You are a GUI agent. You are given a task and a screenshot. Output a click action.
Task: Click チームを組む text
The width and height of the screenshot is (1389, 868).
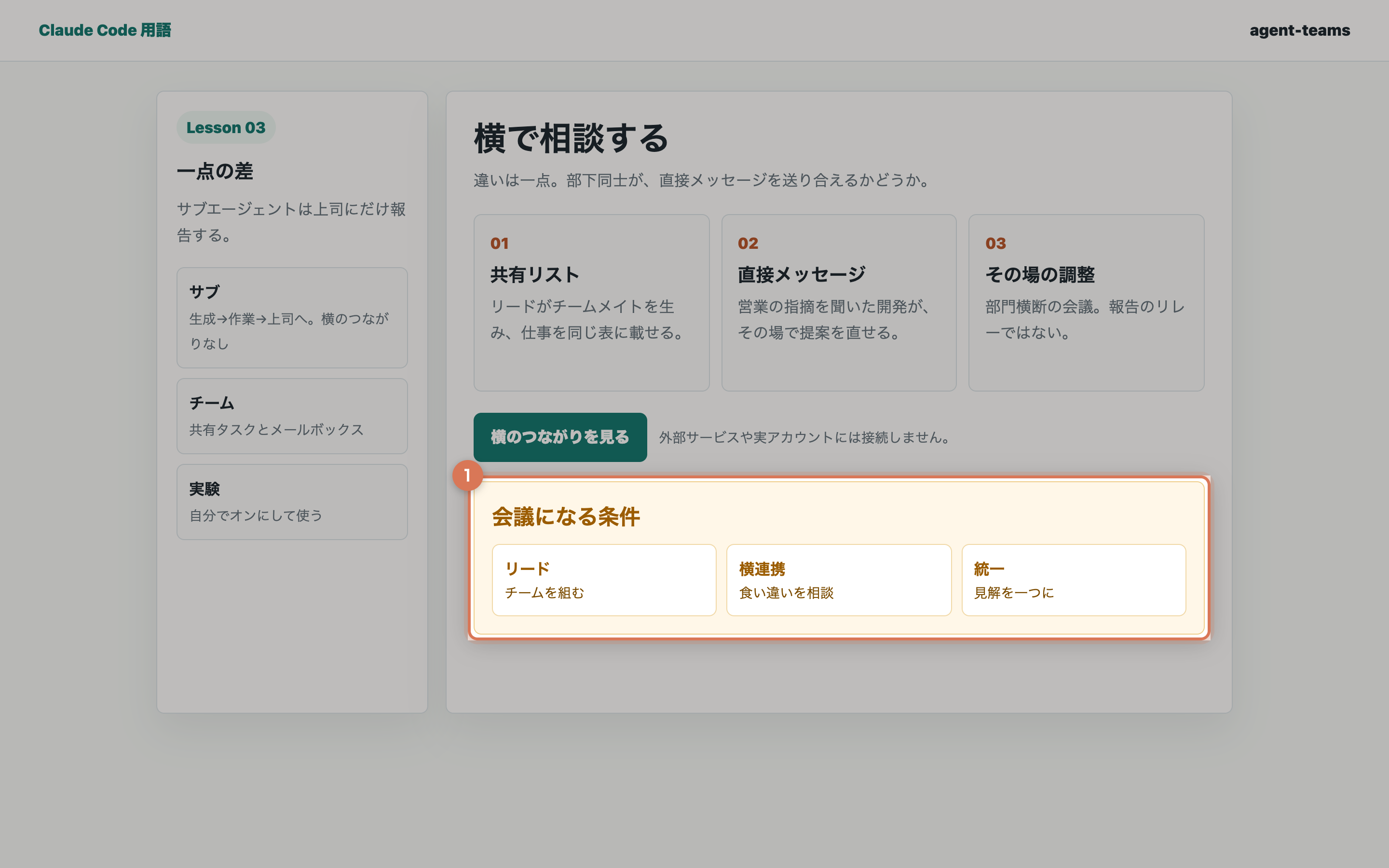pyautogui.click(x=545, y=593)
